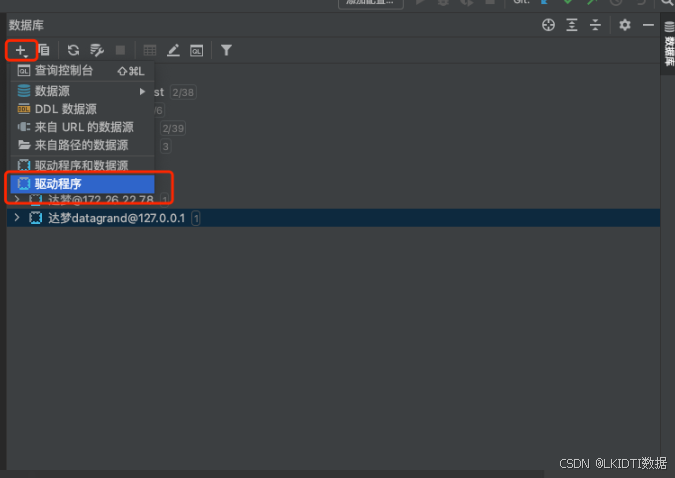Click the search magnifier at top right

[667, 3]
